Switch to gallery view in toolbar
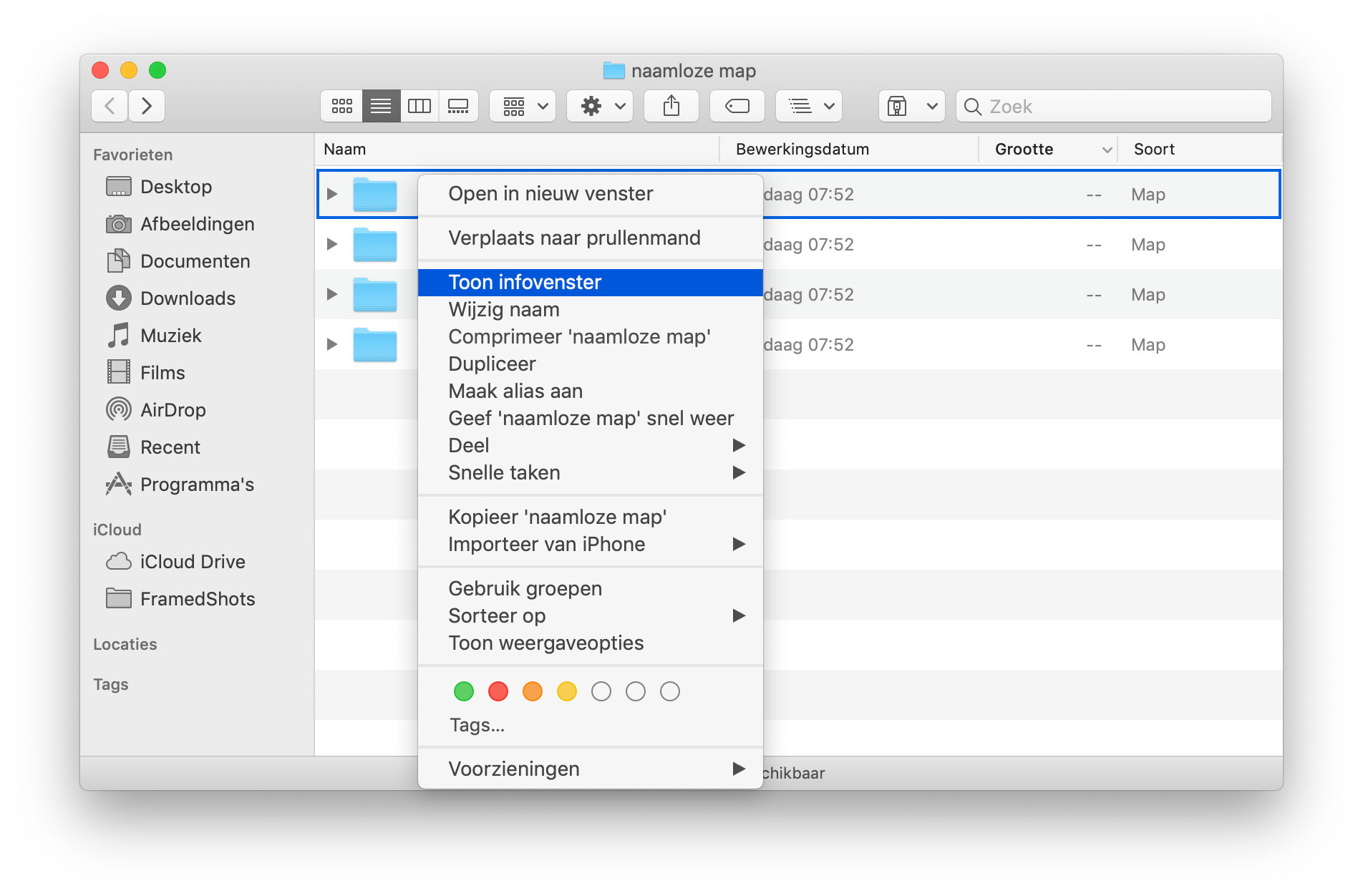 click(458, 106)
